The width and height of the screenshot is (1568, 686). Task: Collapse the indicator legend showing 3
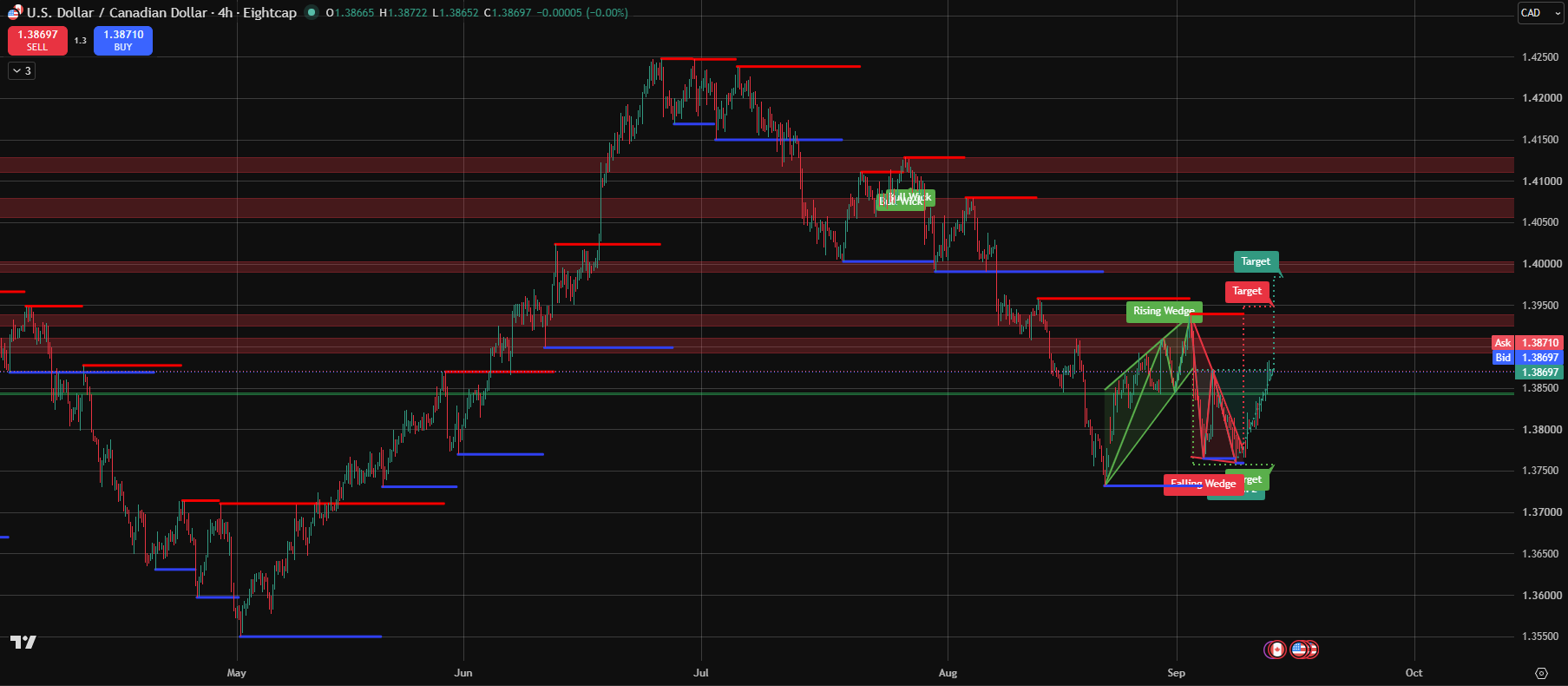22,71
